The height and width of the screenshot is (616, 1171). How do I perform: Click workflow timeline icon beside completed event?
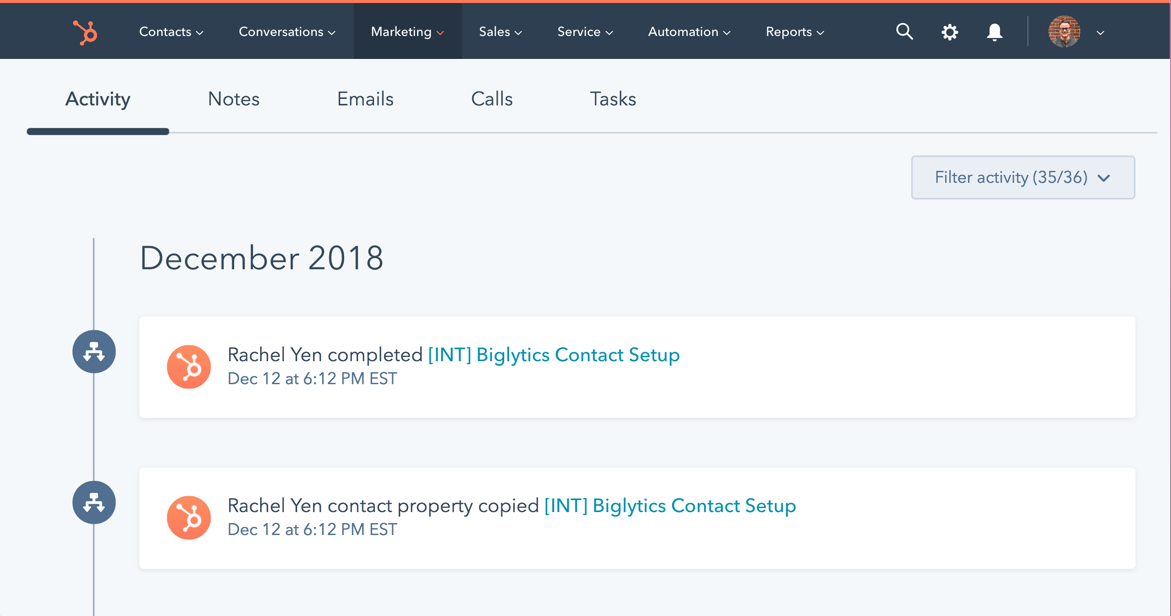(94, 352)
